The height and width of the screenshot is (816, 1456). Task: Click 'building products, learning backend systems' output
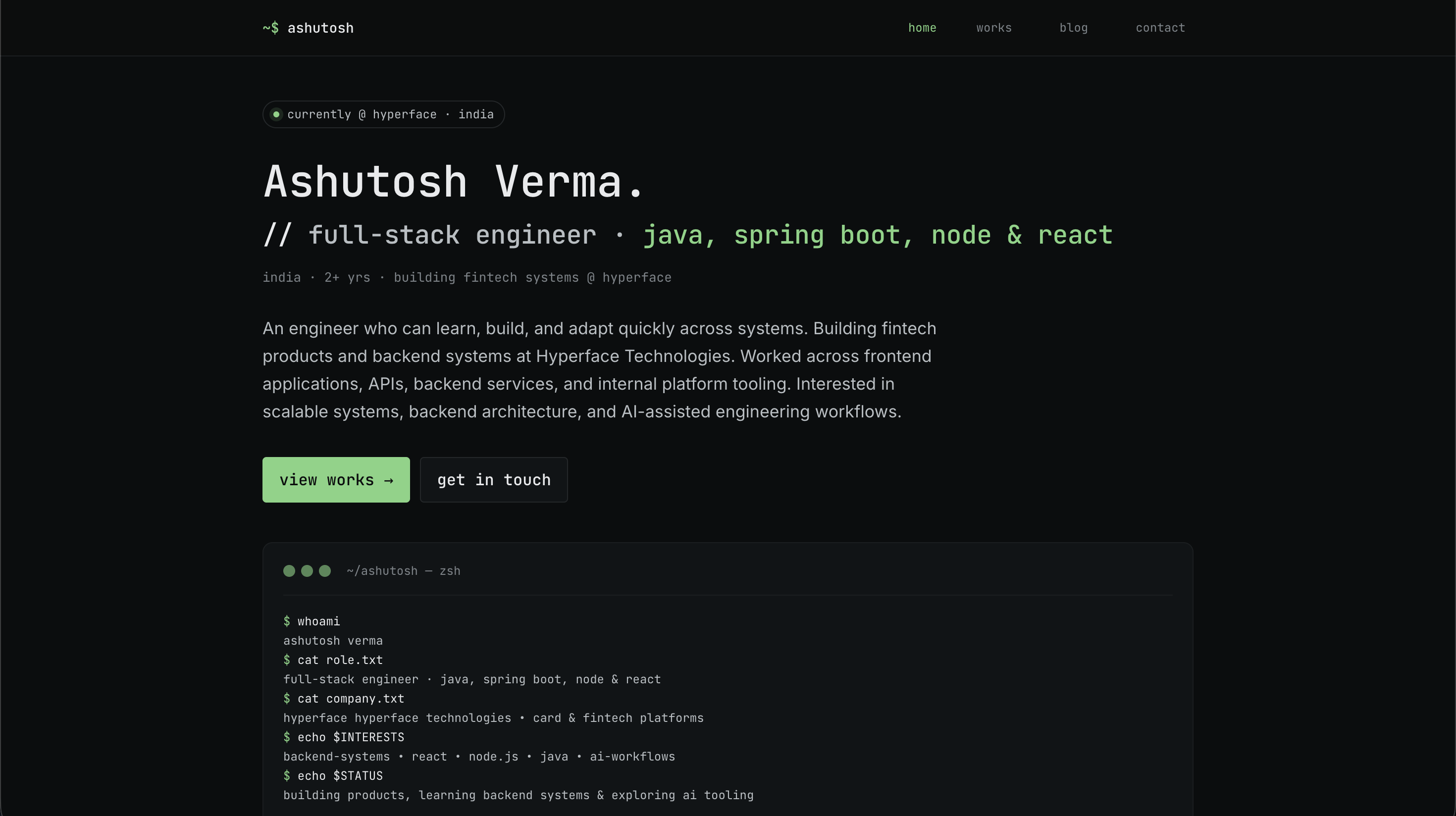tap(519, 795)
